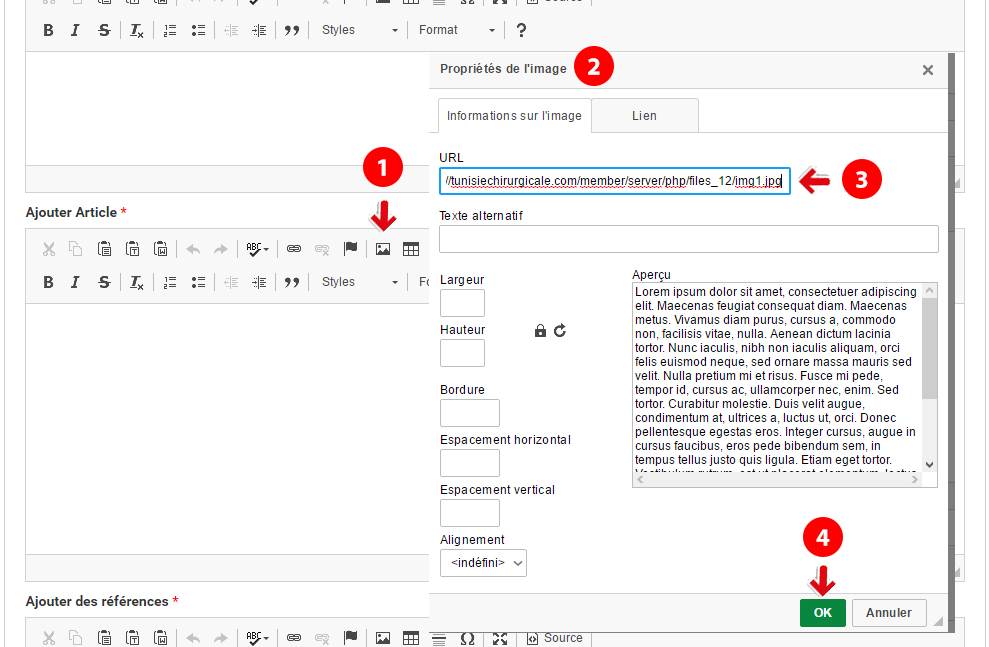The image size is (989, 647).
Task: Apply bold in Ajouter Article editor
Action: (x=48, y=282)
